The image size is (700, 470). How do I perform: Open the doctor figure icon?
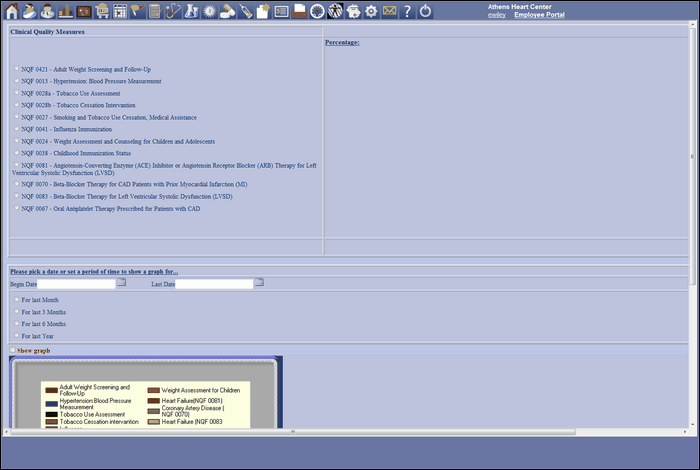pos(47,11)
